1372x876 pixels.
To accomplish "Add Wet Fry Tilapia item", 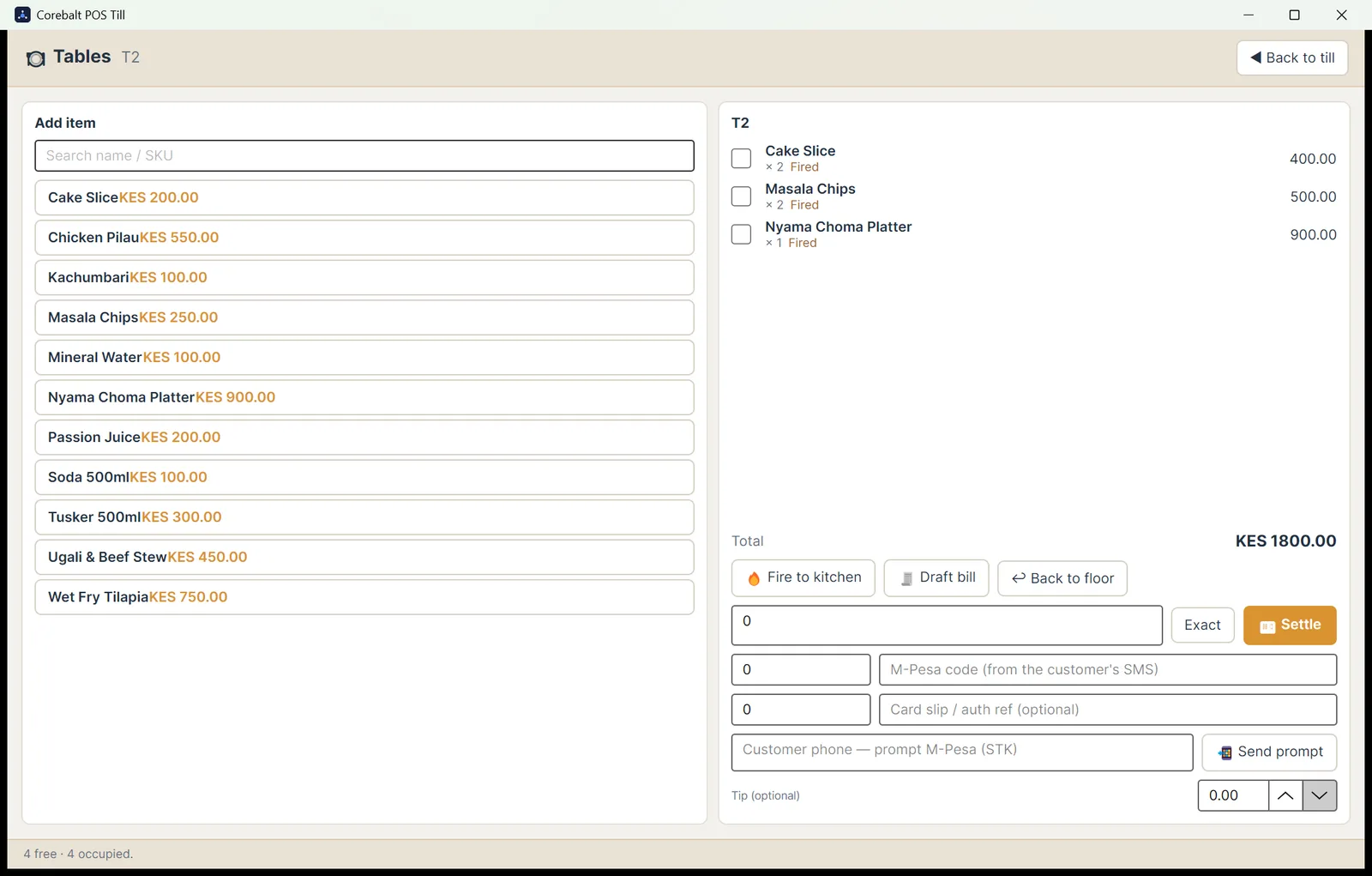I will coord(364,597).
